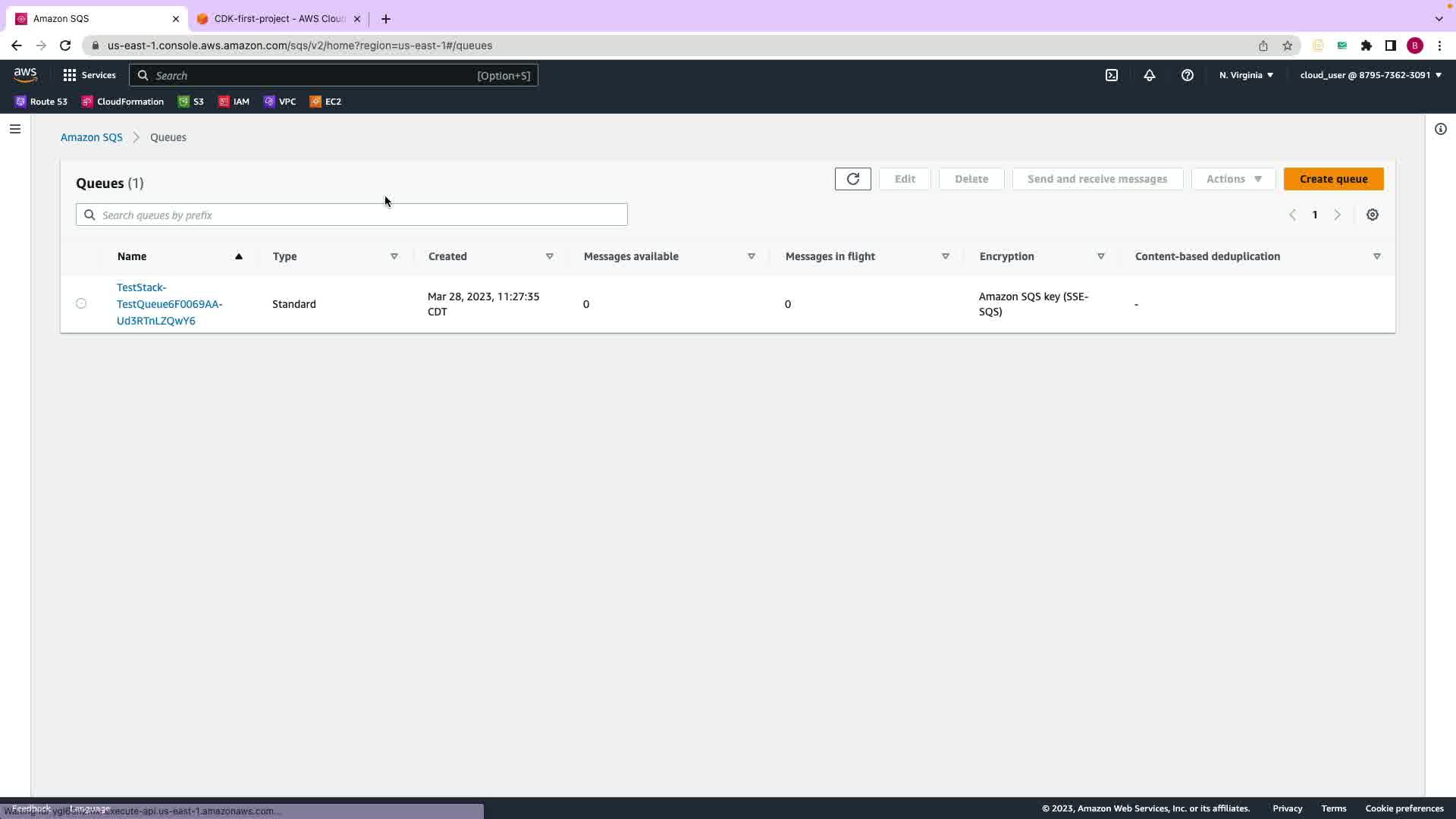Open AWS support help icon
1456x819 pixels.
tap(1187, 75)
